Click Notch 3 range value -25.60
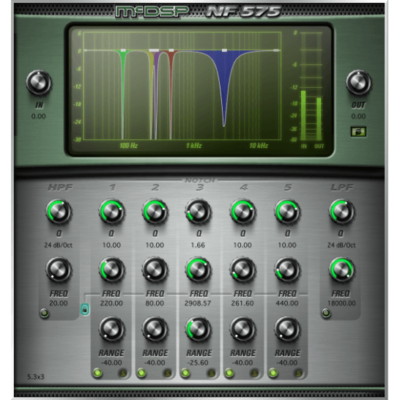This screenshot has height=400, width=400. [x=198, y=363]
